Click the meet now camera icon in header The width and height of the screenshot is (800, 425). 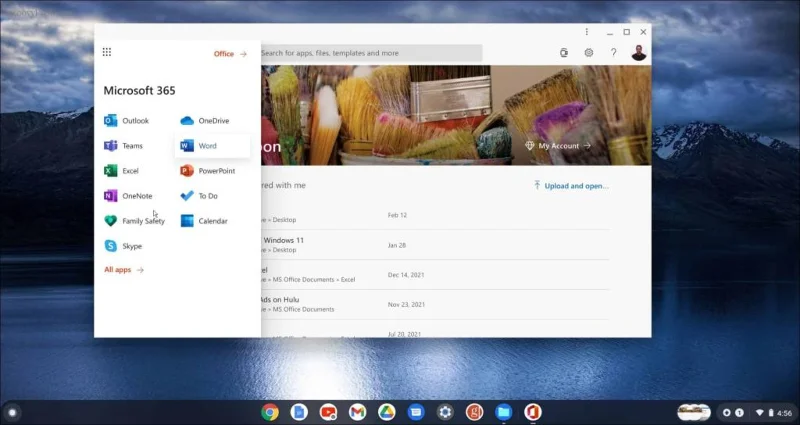pos(564,53)
